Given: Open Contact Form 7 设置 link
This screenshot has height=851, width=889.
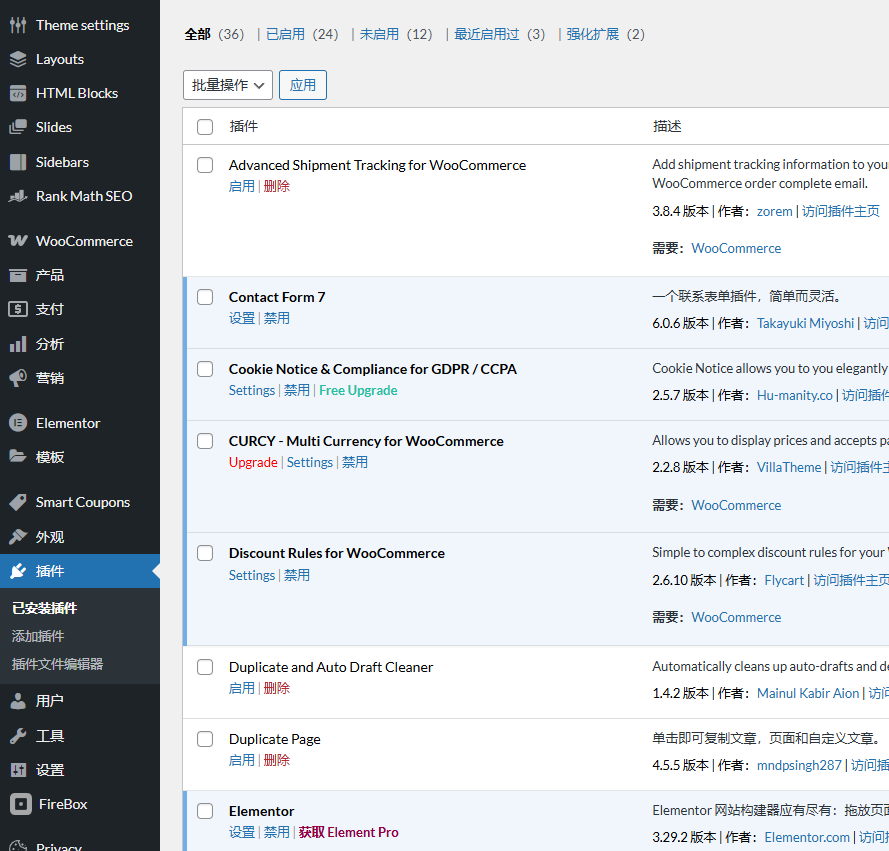Looking at the screenshot, I should [242, 318].
